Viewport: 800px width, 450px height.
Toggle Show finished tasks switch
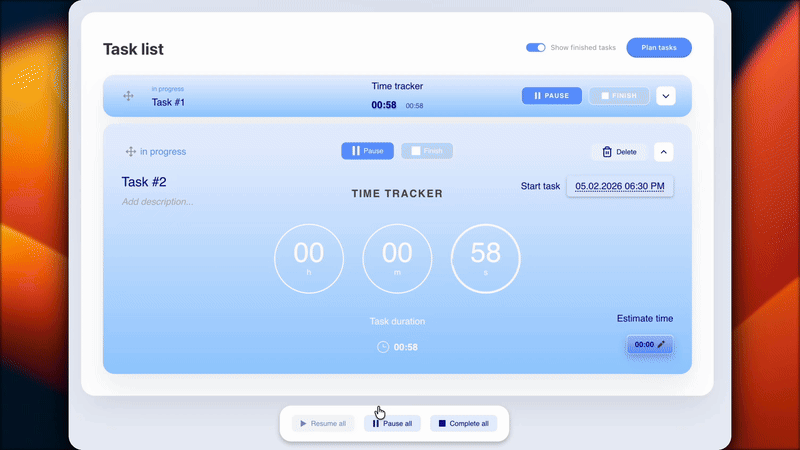(x=536, y=47)
